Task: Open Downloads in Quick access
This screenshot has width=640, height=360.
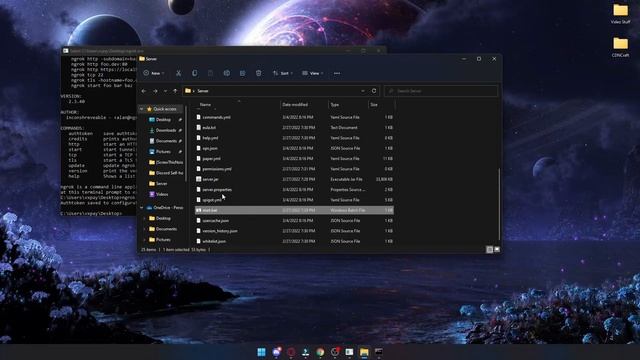Action: point(166,130)
